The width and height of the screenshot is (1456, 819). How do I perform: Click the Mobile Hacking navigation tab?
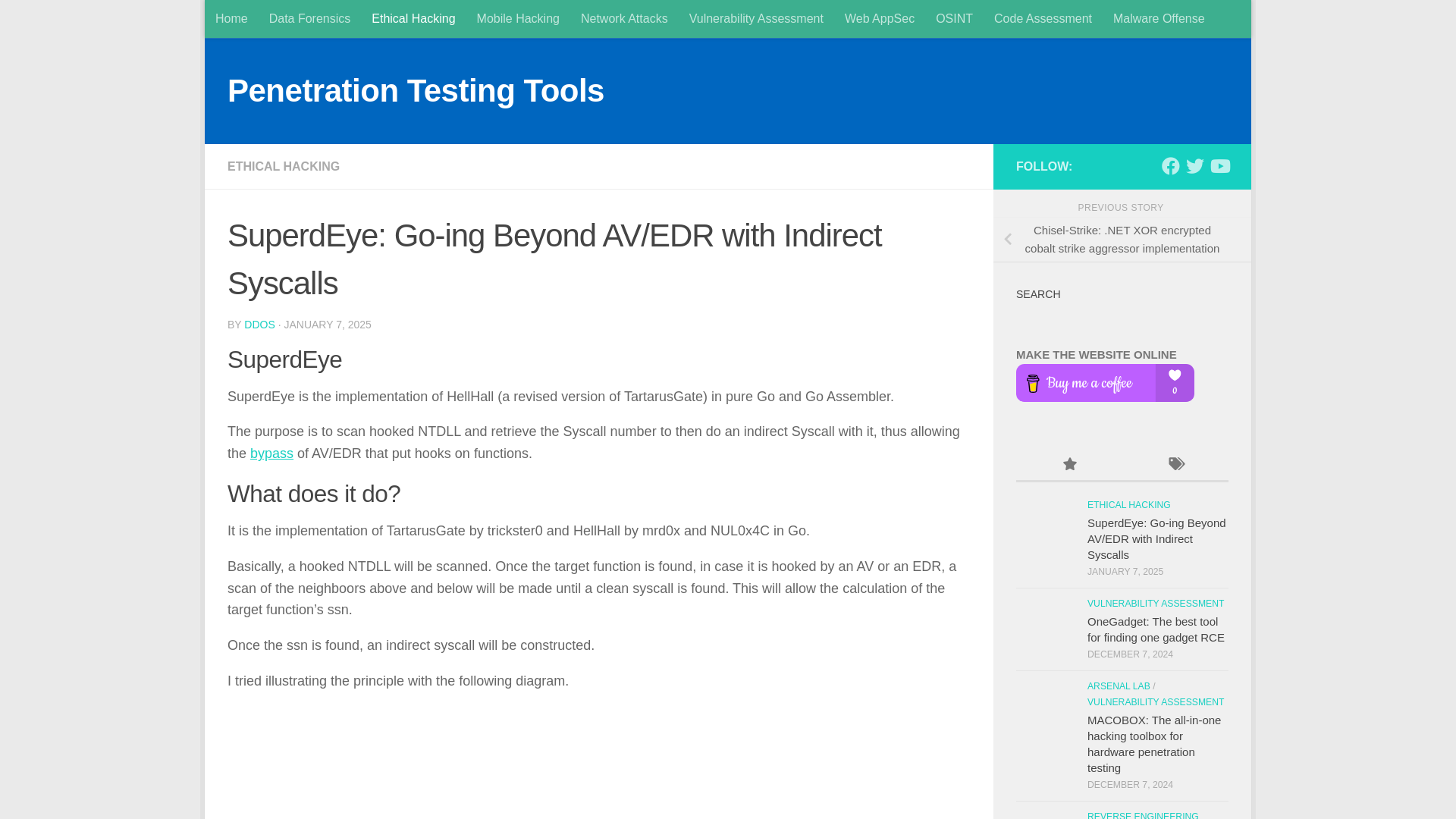(x=518, y=19)
